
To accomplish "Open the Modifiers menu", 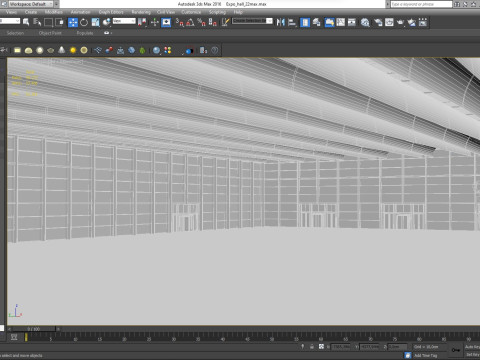I will (54, 12).
